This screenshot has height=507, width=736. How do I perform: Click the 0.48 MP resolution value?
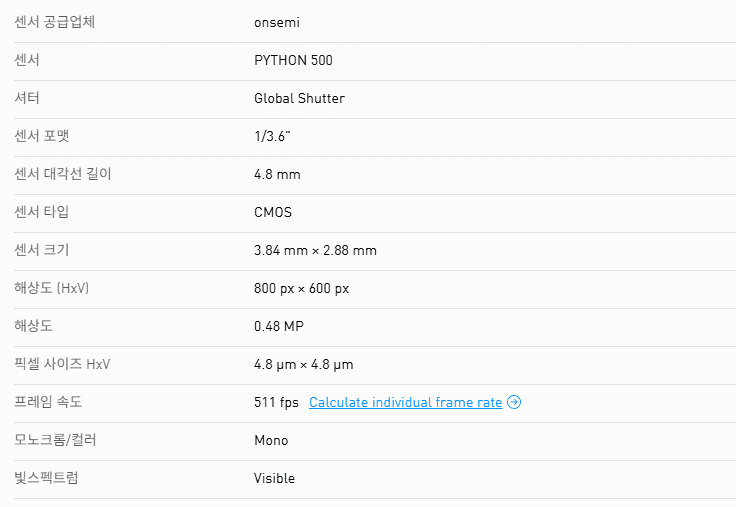pyautogui.click(x=281, y=326)
